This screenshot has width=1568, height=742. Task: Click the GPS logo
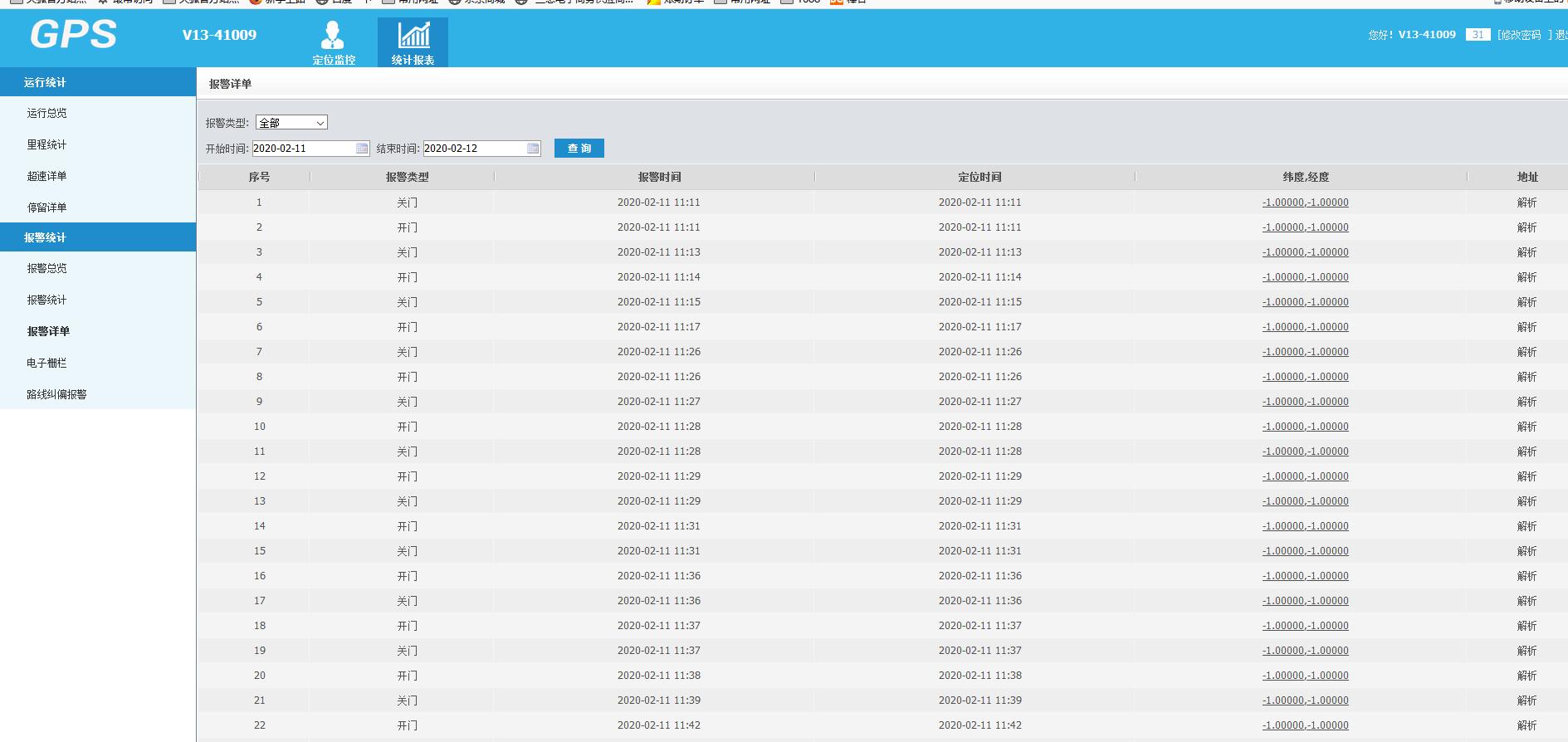pos(73,35)
